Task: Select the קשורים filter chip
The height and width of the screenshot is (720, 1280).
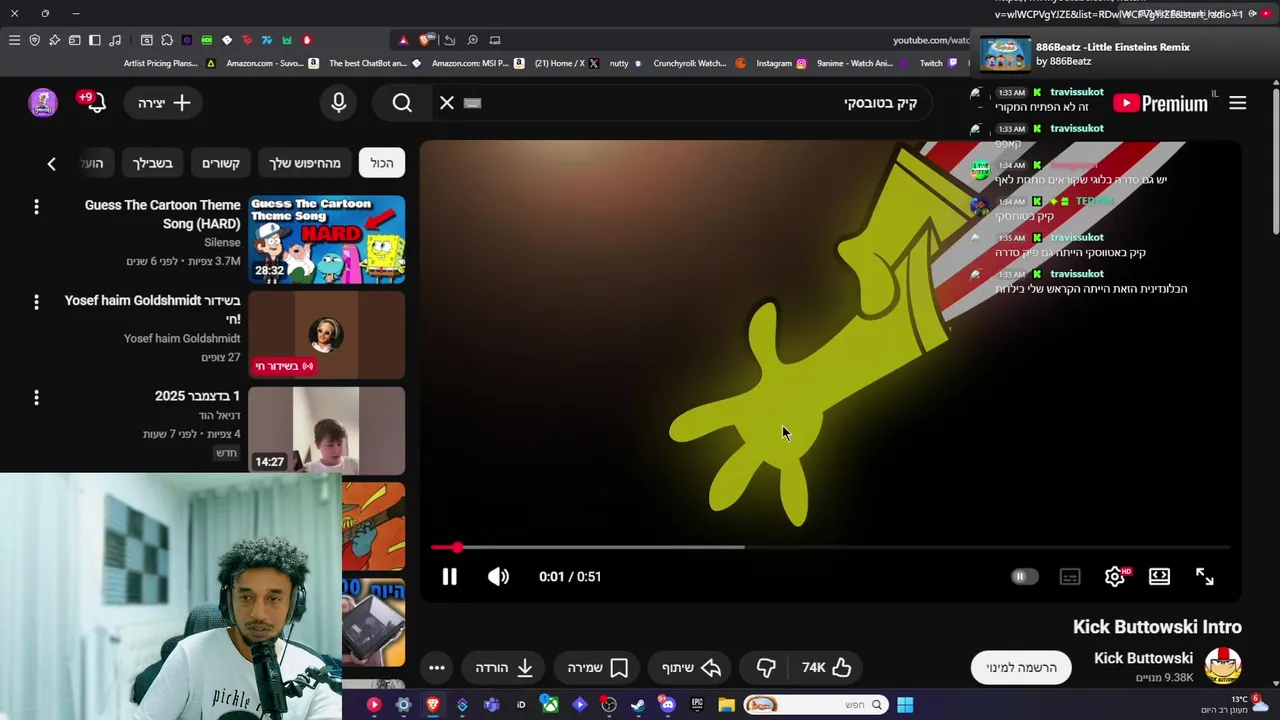Action: (x=221, y=163)
